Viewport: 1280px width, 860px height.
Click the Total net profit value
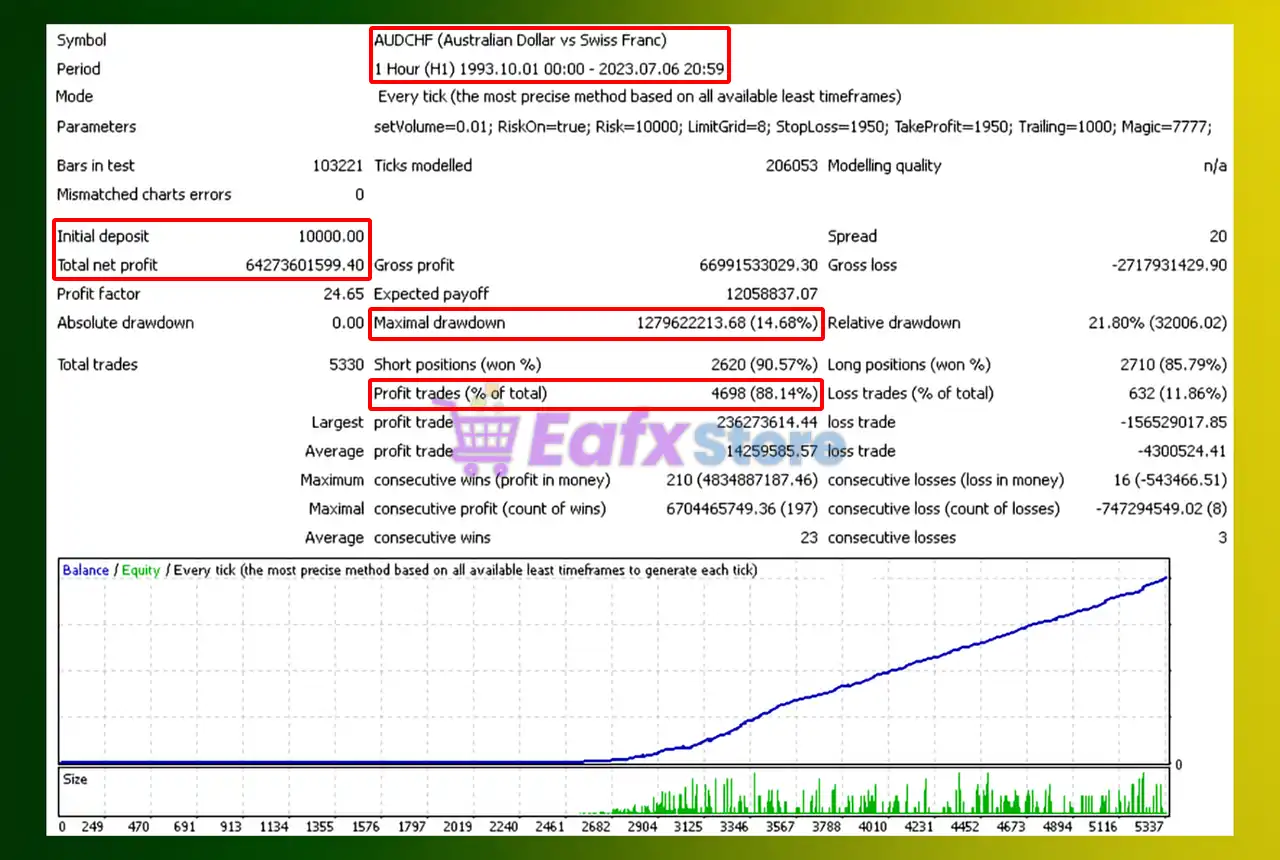[305, 265]
